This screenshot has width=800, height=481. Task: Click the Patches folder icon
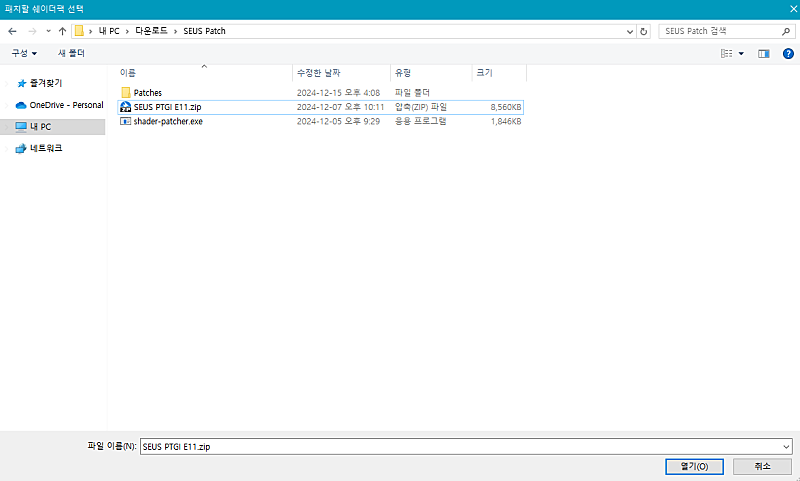126,92
